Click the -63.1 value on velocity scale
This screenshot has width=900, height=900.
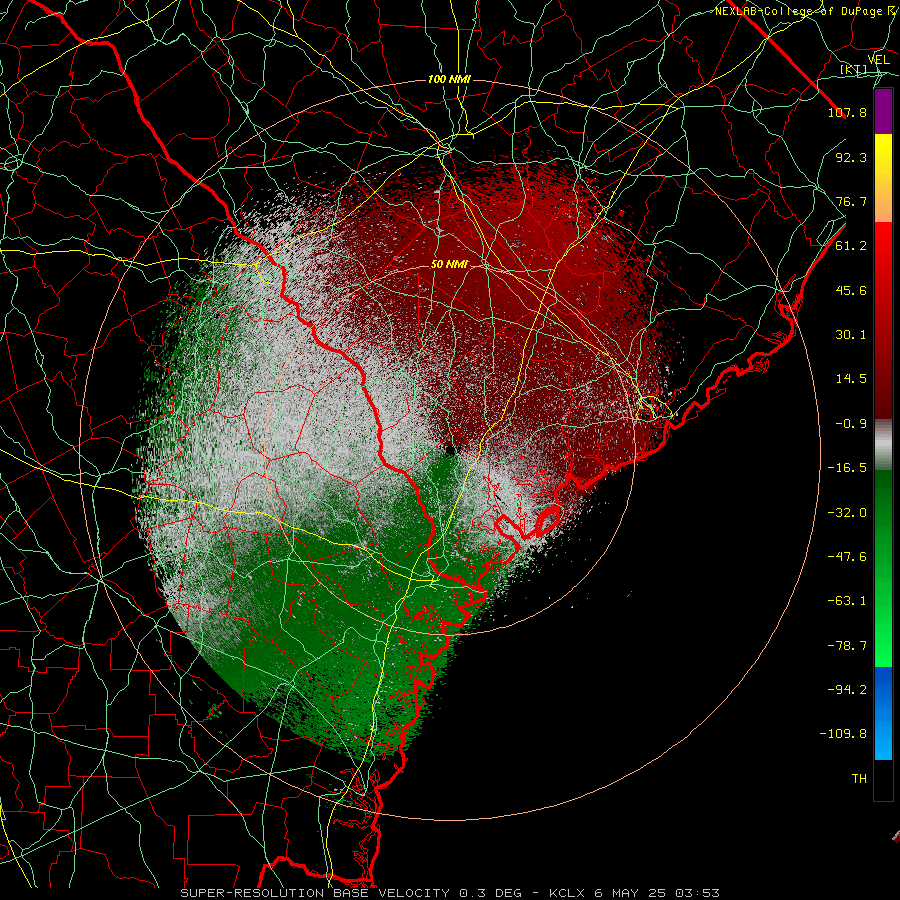[x=847, y=601]
